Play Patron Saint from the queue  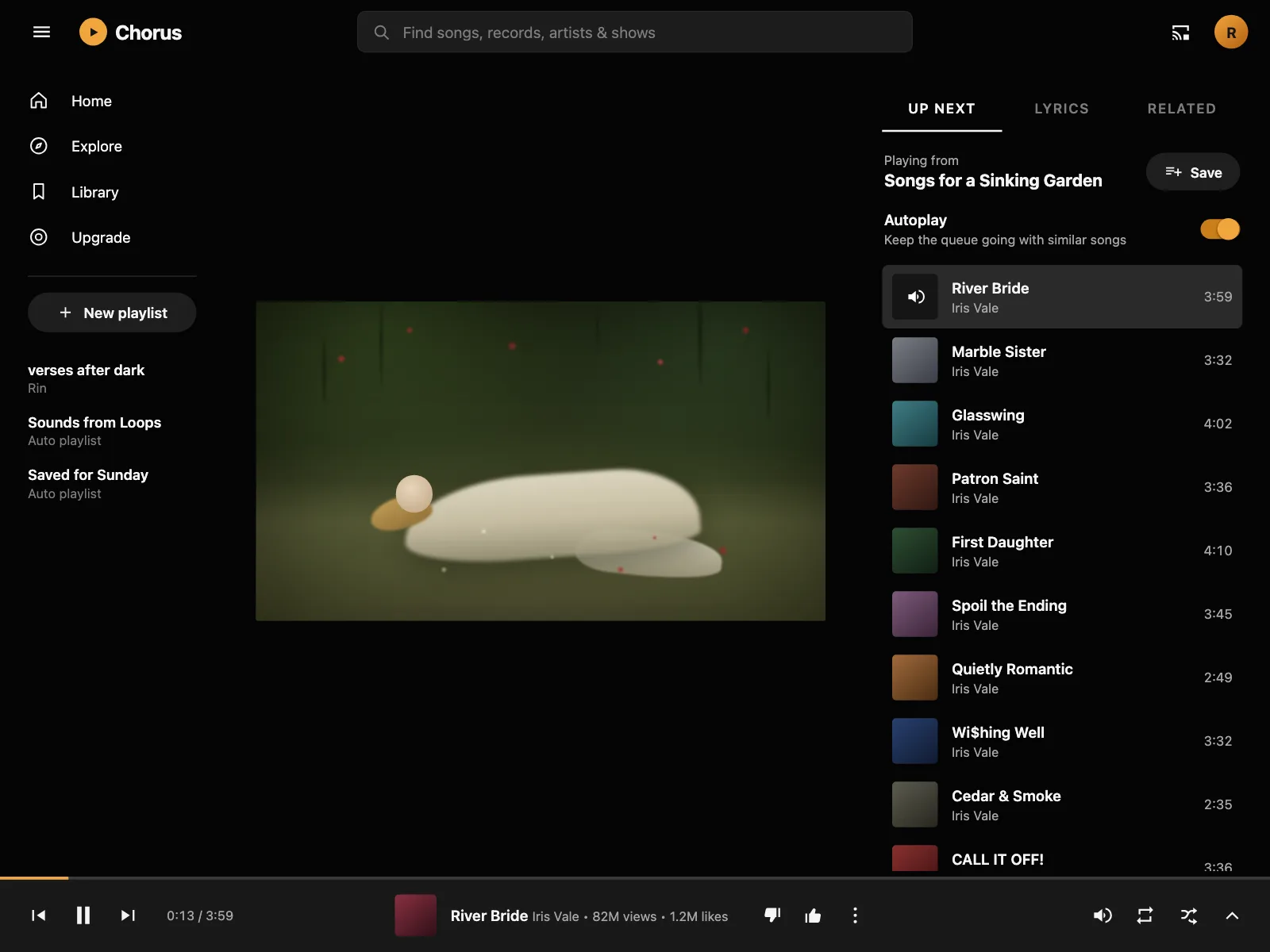click(1062, 487)
